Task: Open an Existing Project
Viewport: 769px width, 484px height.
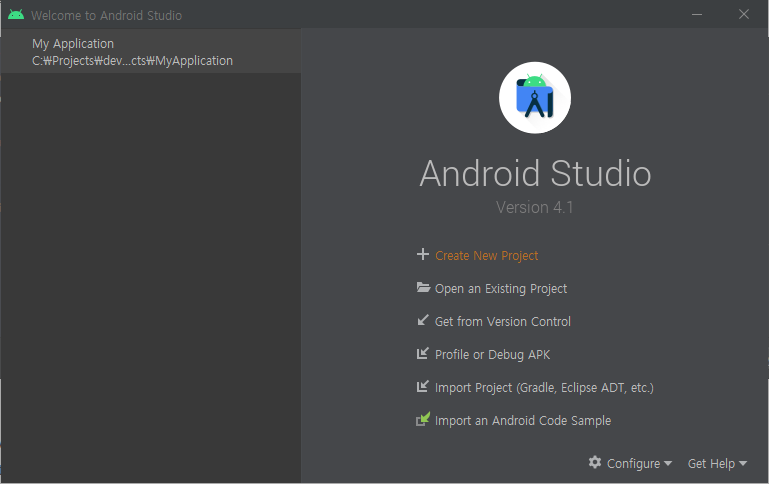Action: click(501, 289)
